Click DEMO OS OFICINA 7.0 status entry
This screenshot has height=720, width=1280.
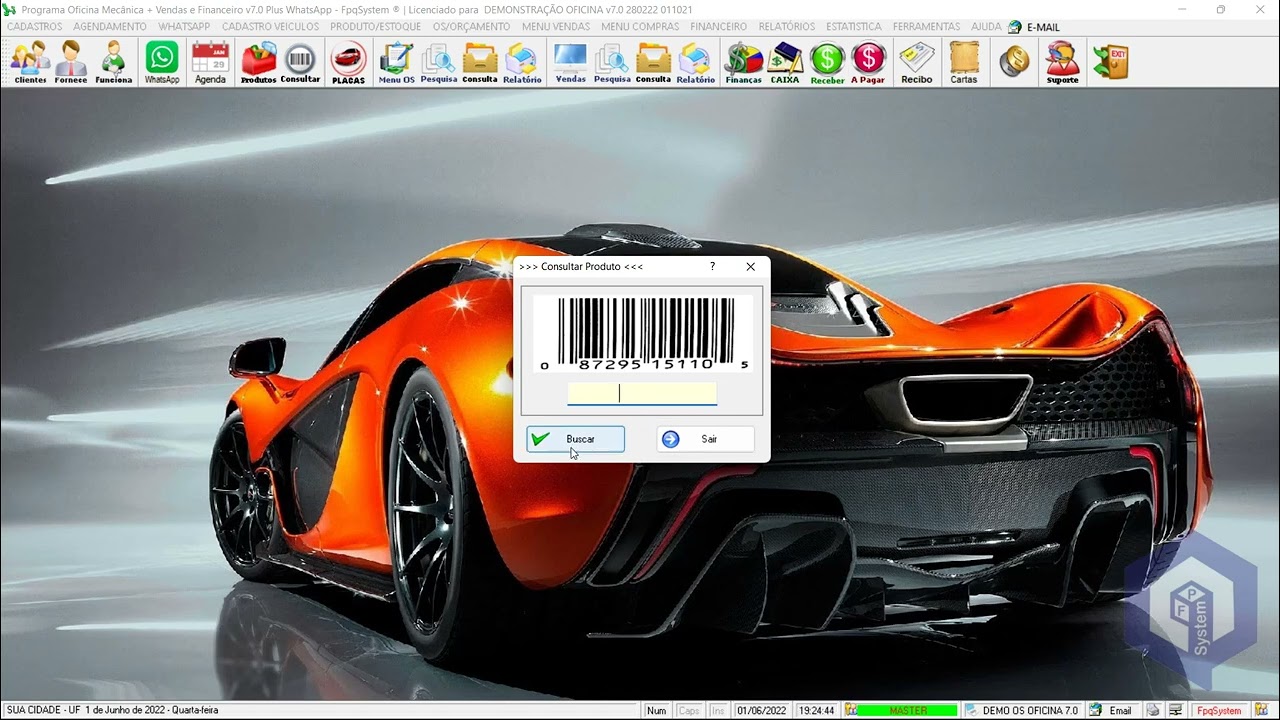tap(1022, 710)
